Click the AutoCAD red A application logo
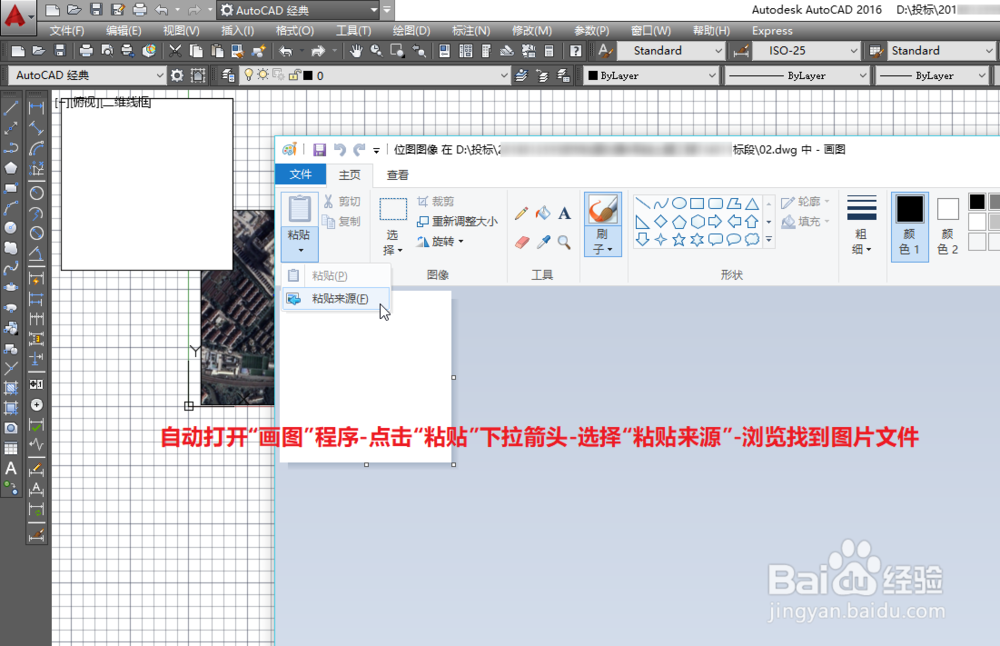 (x=15, y=15)
